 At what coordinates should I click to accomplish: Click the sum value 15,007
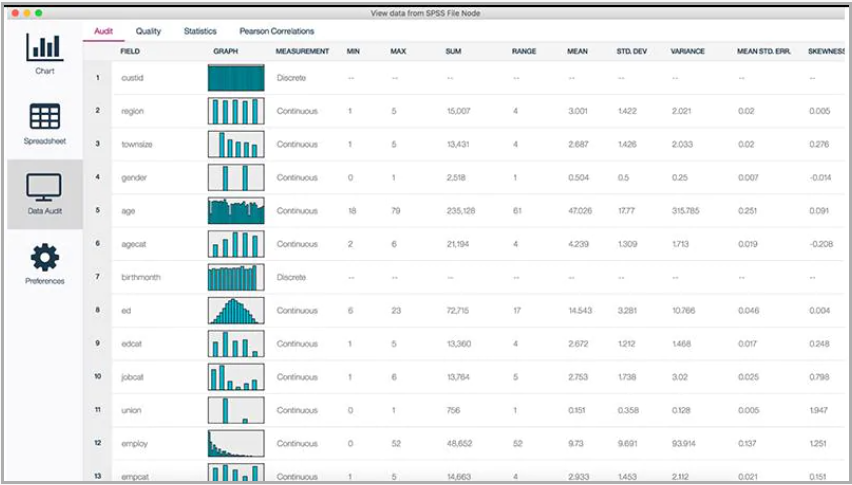[x=459, y=111]
